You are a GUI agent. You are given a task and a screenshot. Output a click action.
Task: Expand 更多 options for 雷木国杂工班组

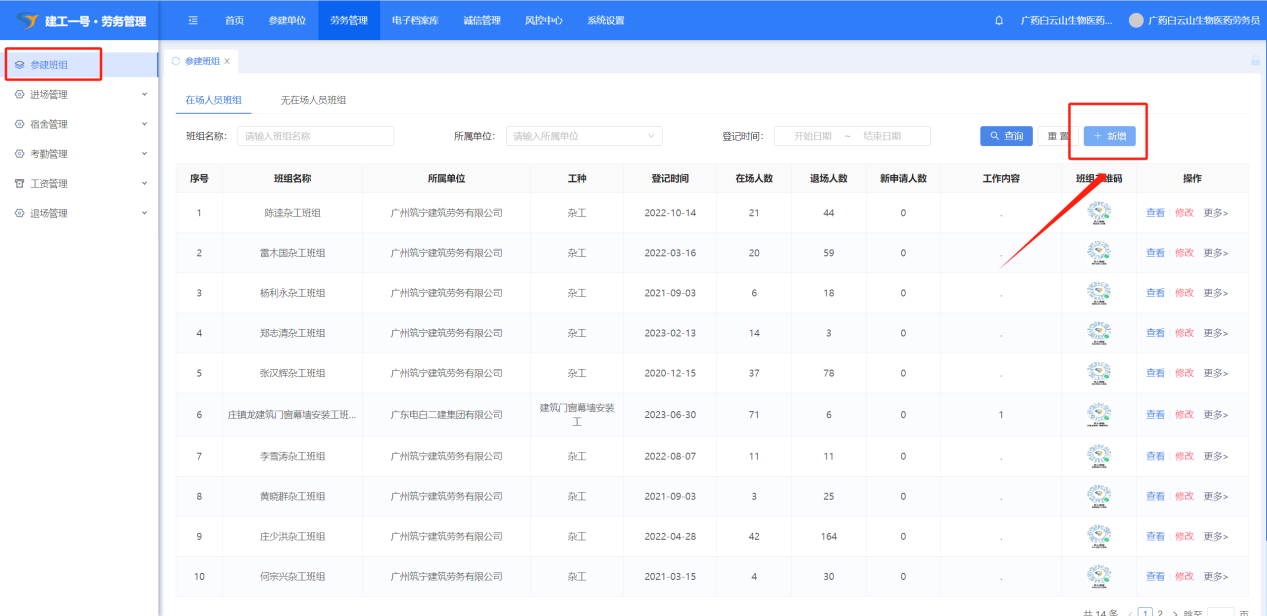point(1215,253)
